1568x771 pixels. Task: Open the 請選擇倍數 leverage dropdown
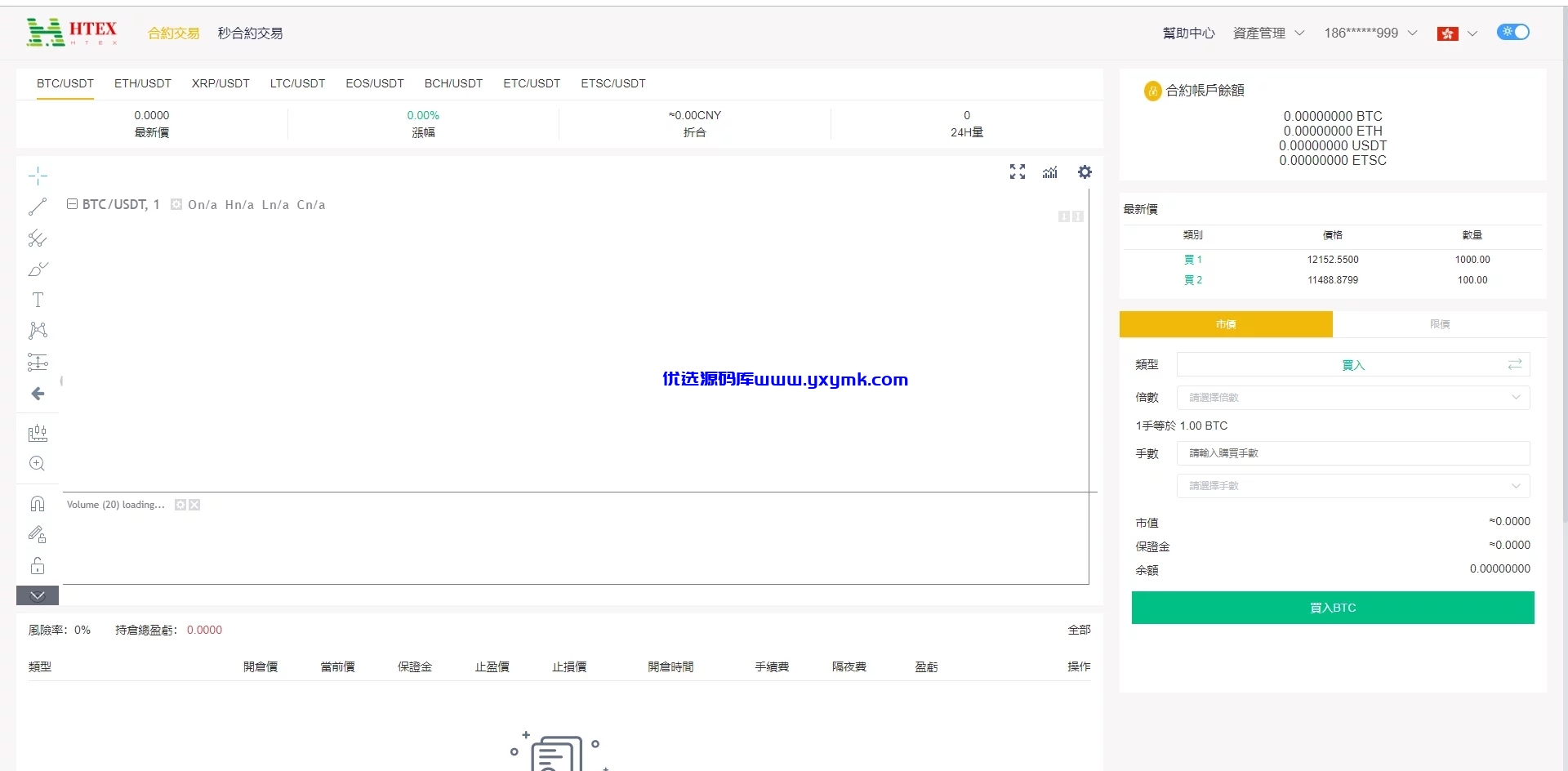1353,398
